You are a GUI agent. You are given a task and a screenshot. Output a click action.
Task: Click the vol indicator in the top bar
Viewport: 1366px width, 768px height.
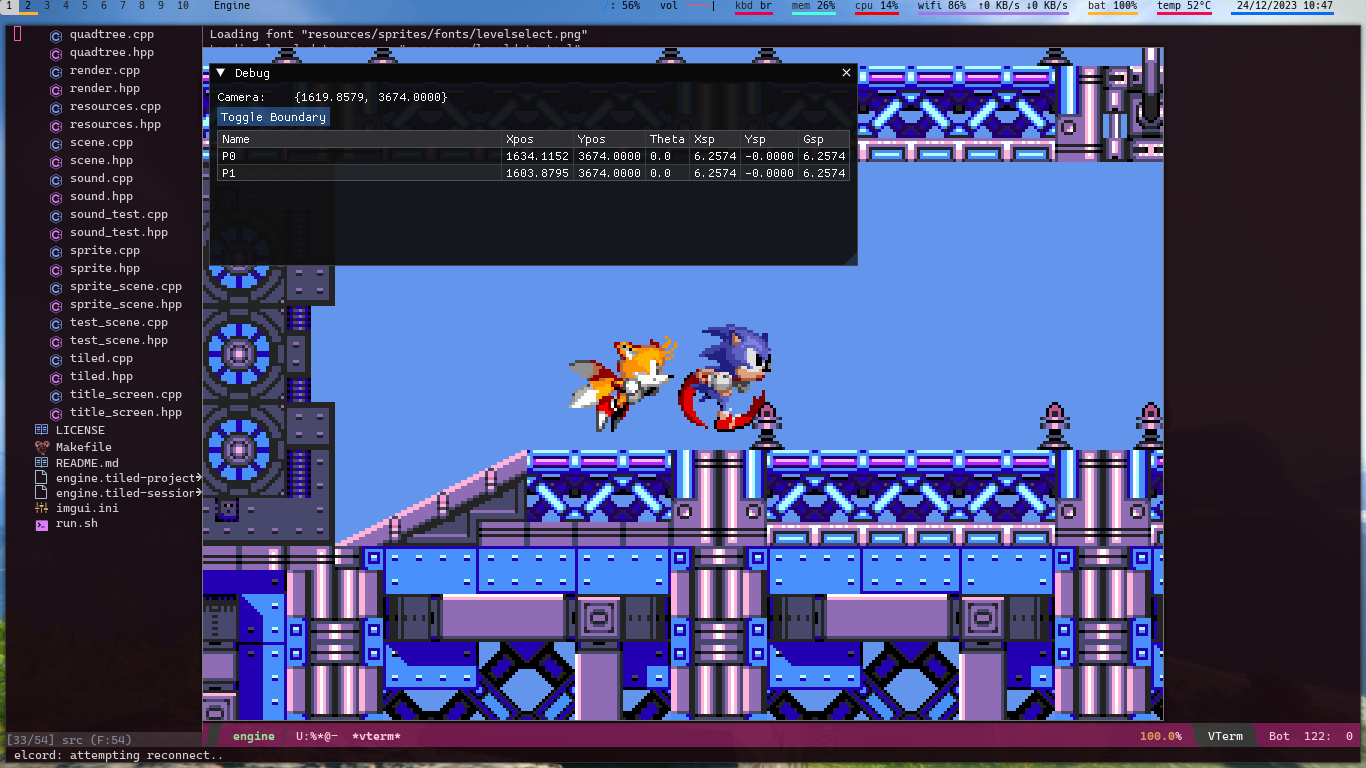(x=668, y=6)
